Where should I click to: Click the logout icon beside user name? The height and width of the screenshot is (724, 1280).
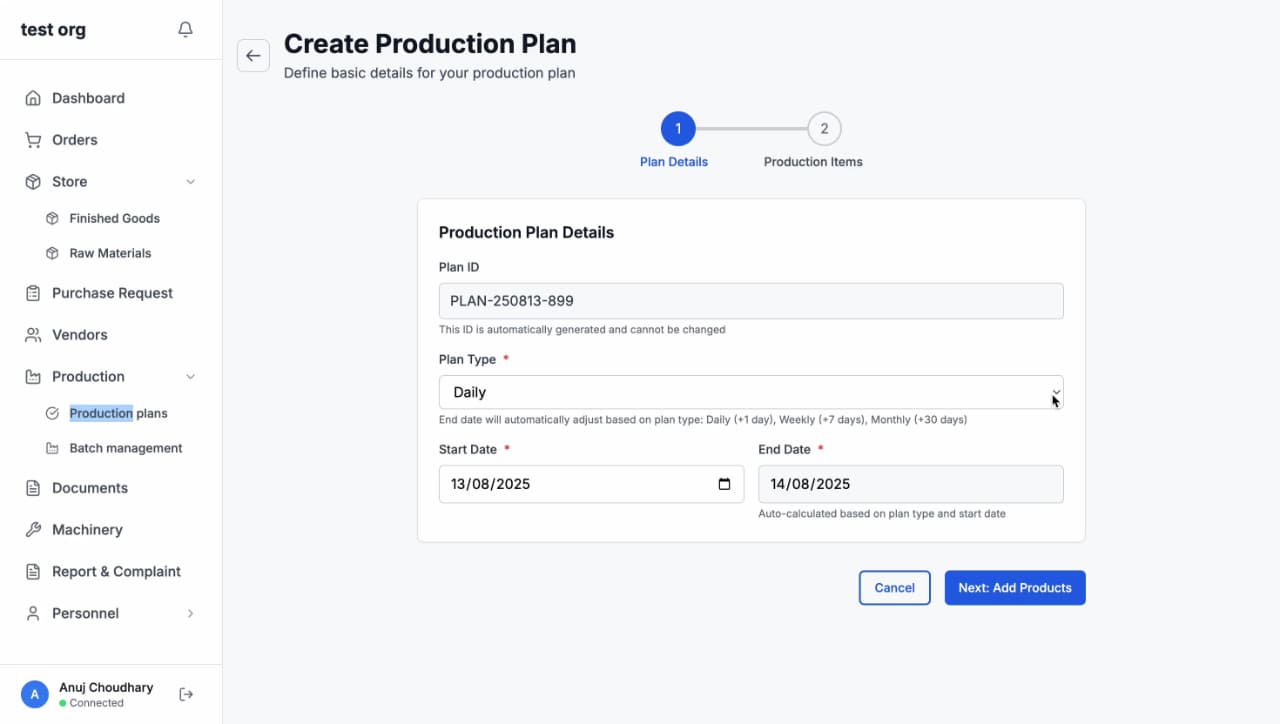tap(186, 694)
